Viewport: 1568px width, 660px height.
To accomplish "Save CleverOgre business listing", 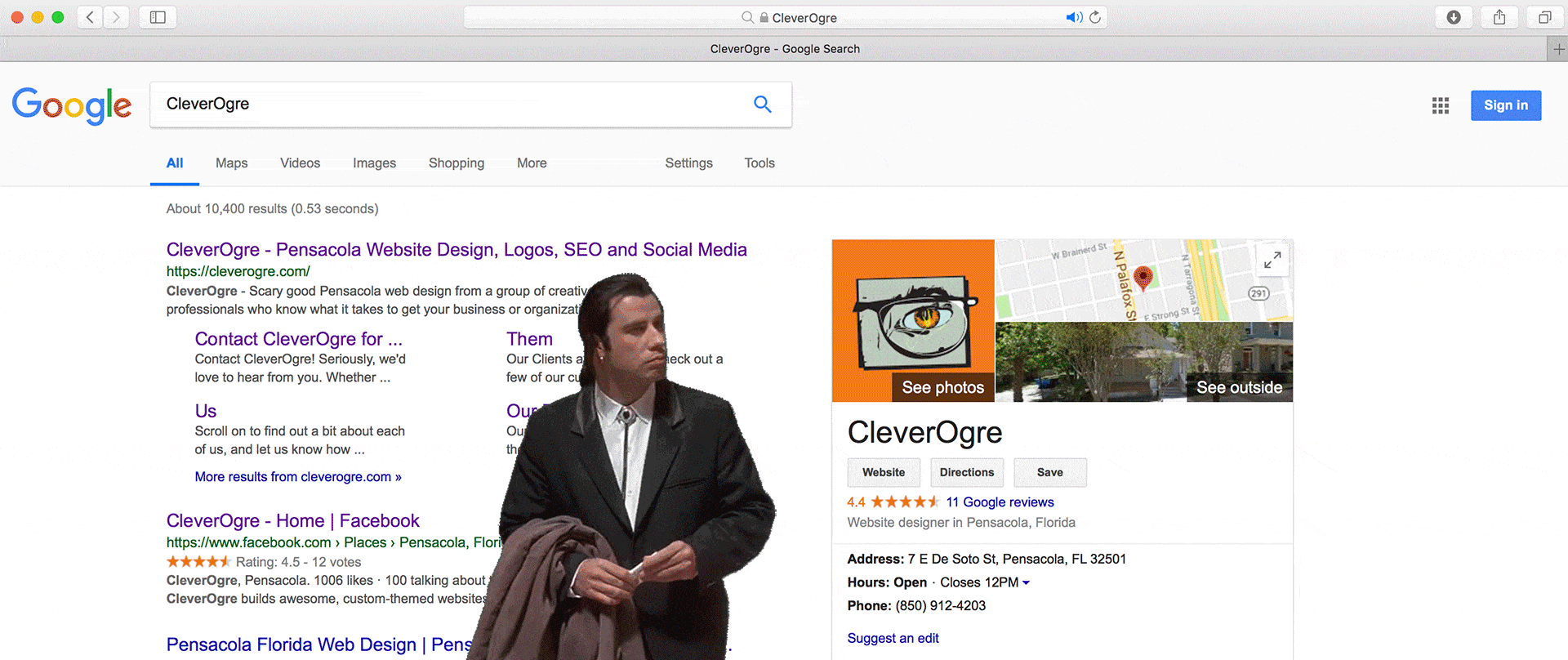I will coord(1050,472).
